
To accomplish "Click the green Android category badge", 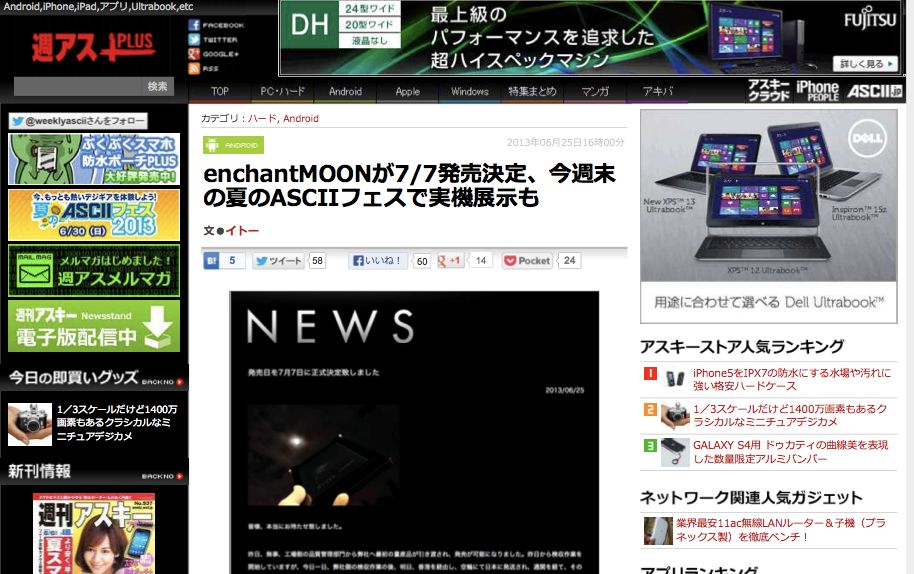I will point(233,145).
